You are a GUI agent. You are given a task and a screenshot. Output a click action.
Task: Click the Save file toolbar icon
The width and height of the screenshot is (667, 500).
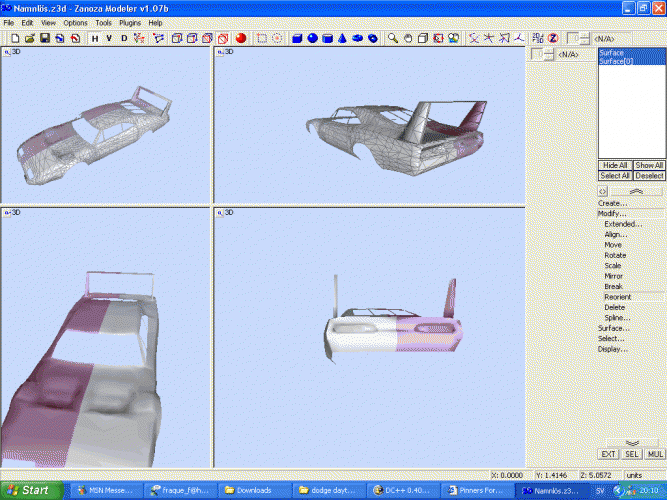point(45,38)
